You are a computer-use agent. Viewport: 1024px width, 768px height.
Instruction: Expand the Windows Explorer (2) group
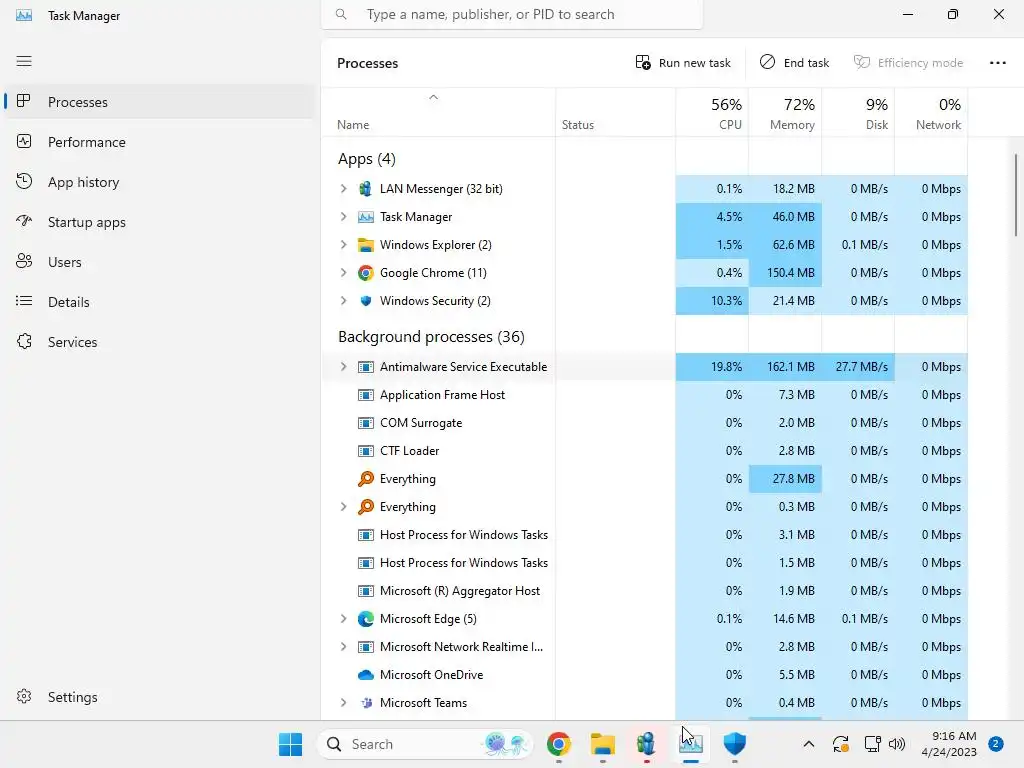pos(344,245)
